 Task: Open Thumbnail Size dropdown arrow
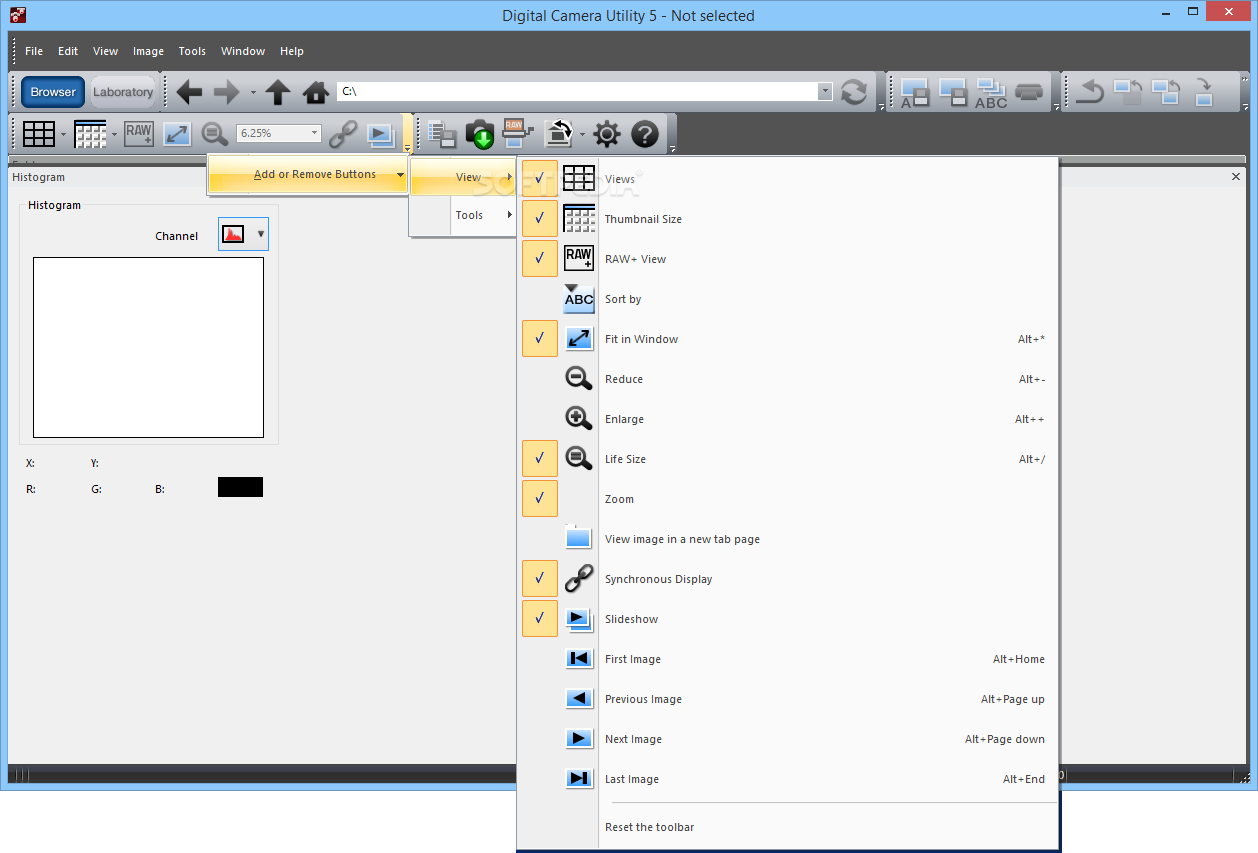[114, 134]
